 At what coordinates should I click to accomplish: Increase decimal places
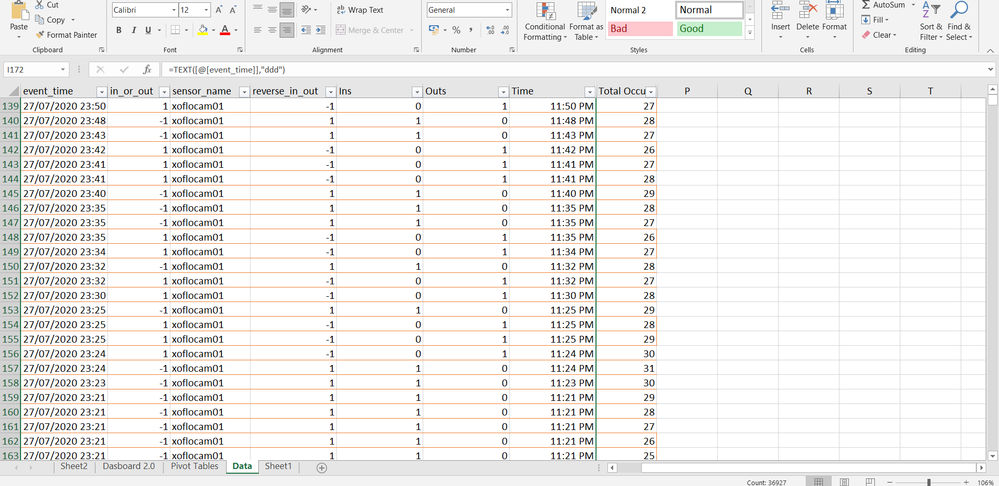pyautogui.click(x=490, y=30)
